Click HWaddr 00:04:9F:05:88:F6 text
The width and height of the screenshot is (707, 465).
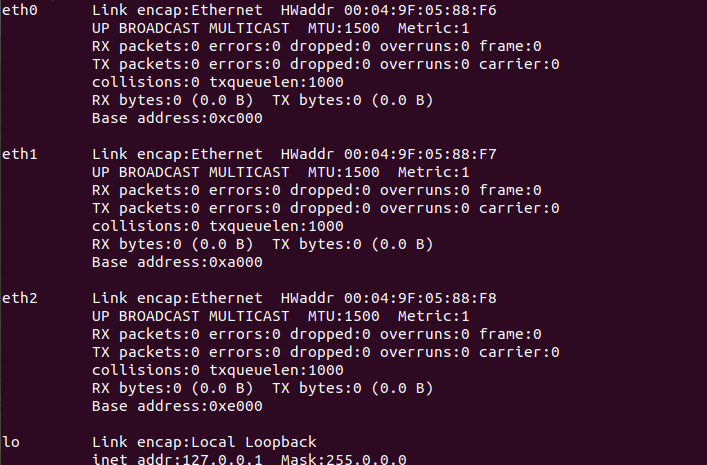389,10
